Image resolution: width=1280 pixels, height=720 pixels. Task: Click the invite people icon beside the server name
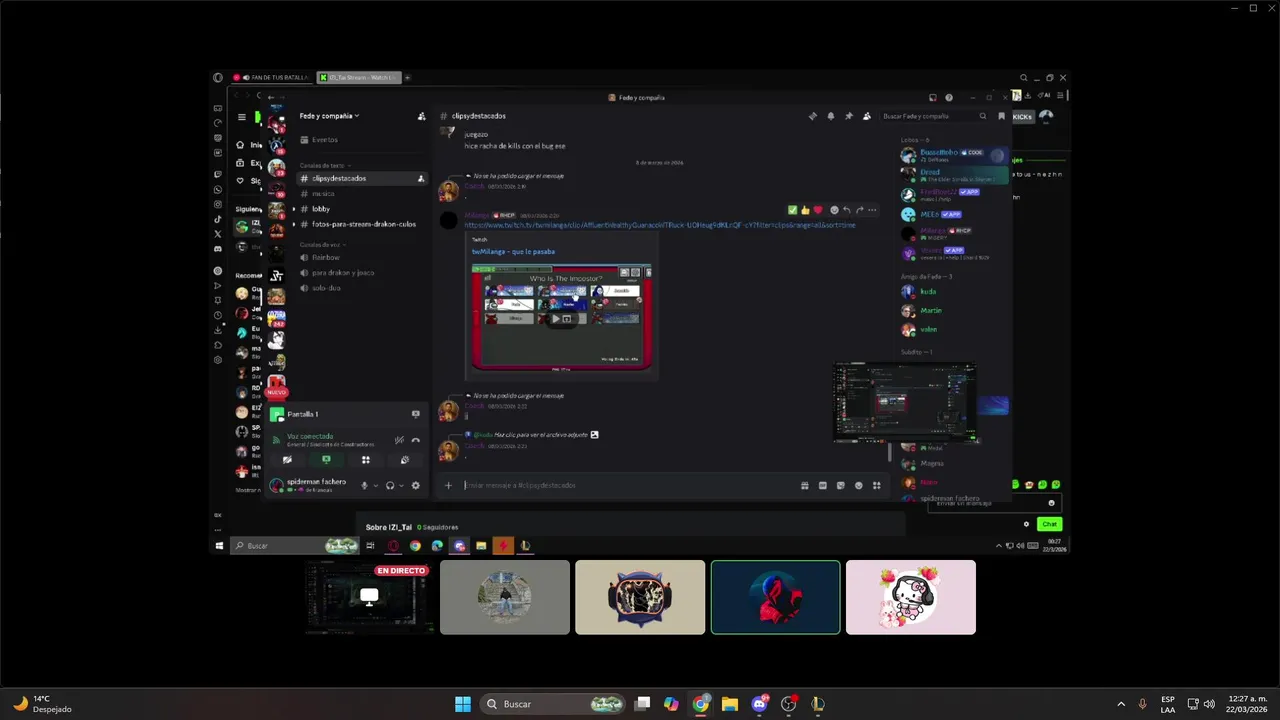pos(421,116)
